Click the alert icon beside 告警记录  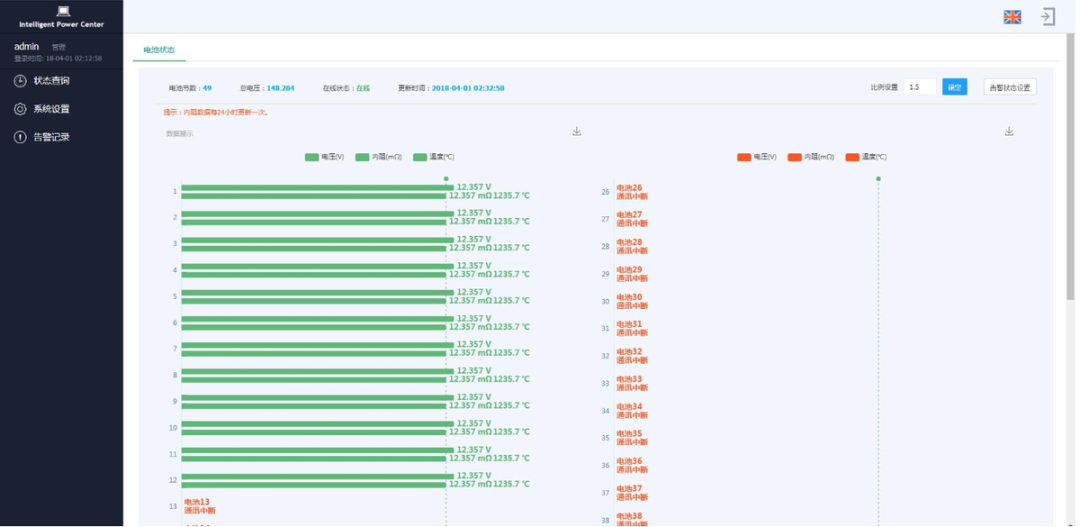tap(20, 137)
